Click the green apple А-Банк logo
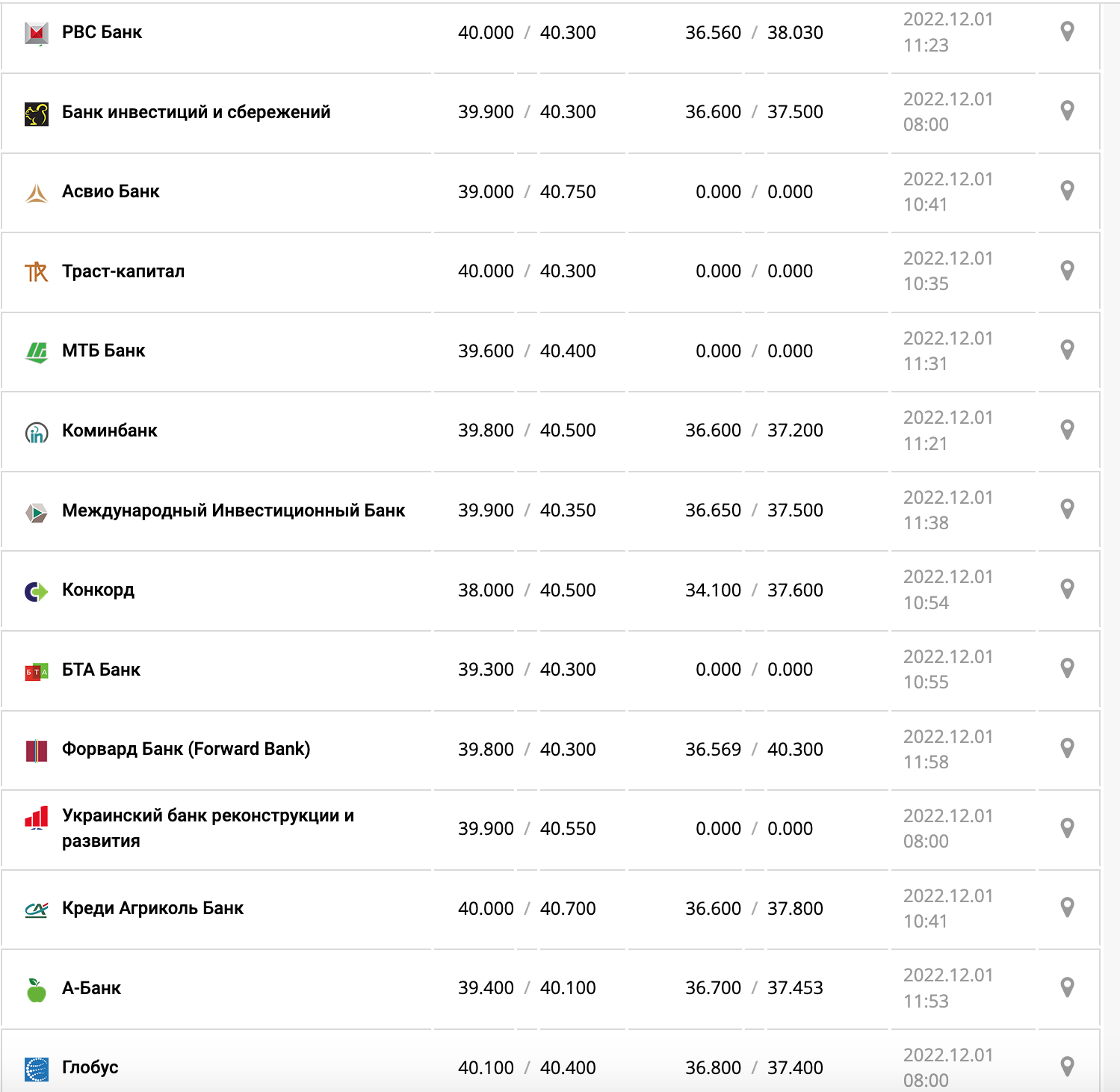Screen dimensions: 1120x1092 [x=37, y=990]
